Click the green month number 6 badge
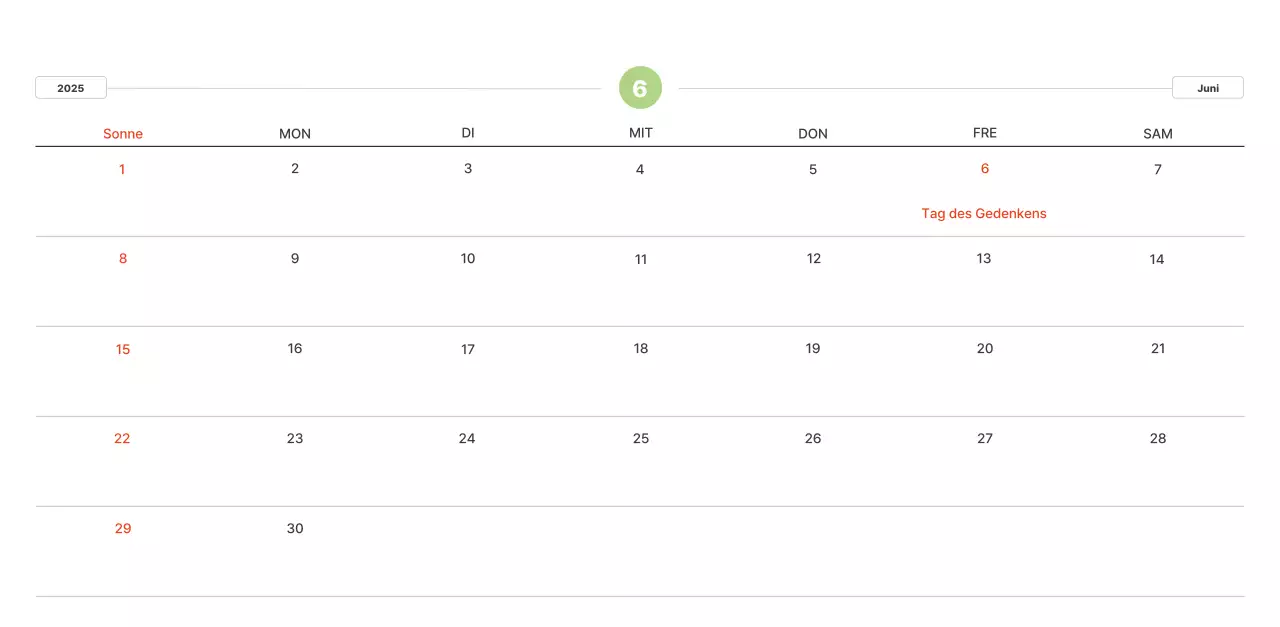The image size is (1280, 627). 640,88
